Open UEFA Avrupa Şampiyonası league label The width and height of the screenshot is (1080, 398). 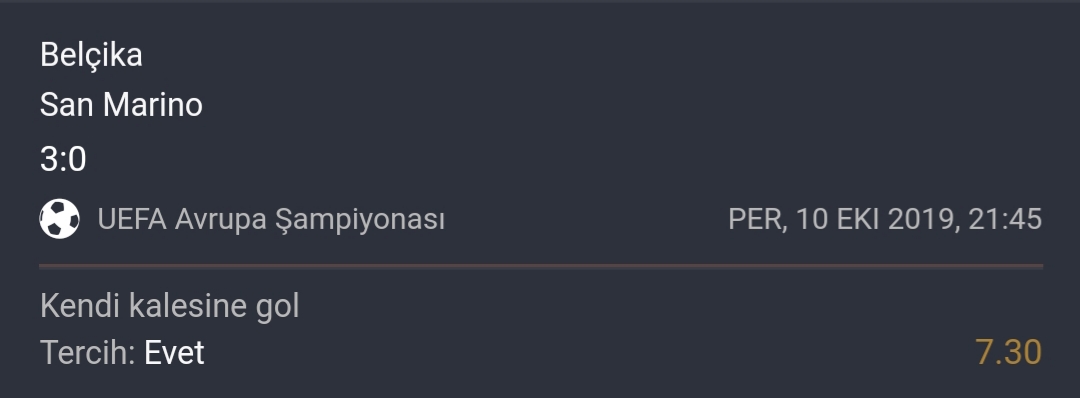(x=271, y=220)
